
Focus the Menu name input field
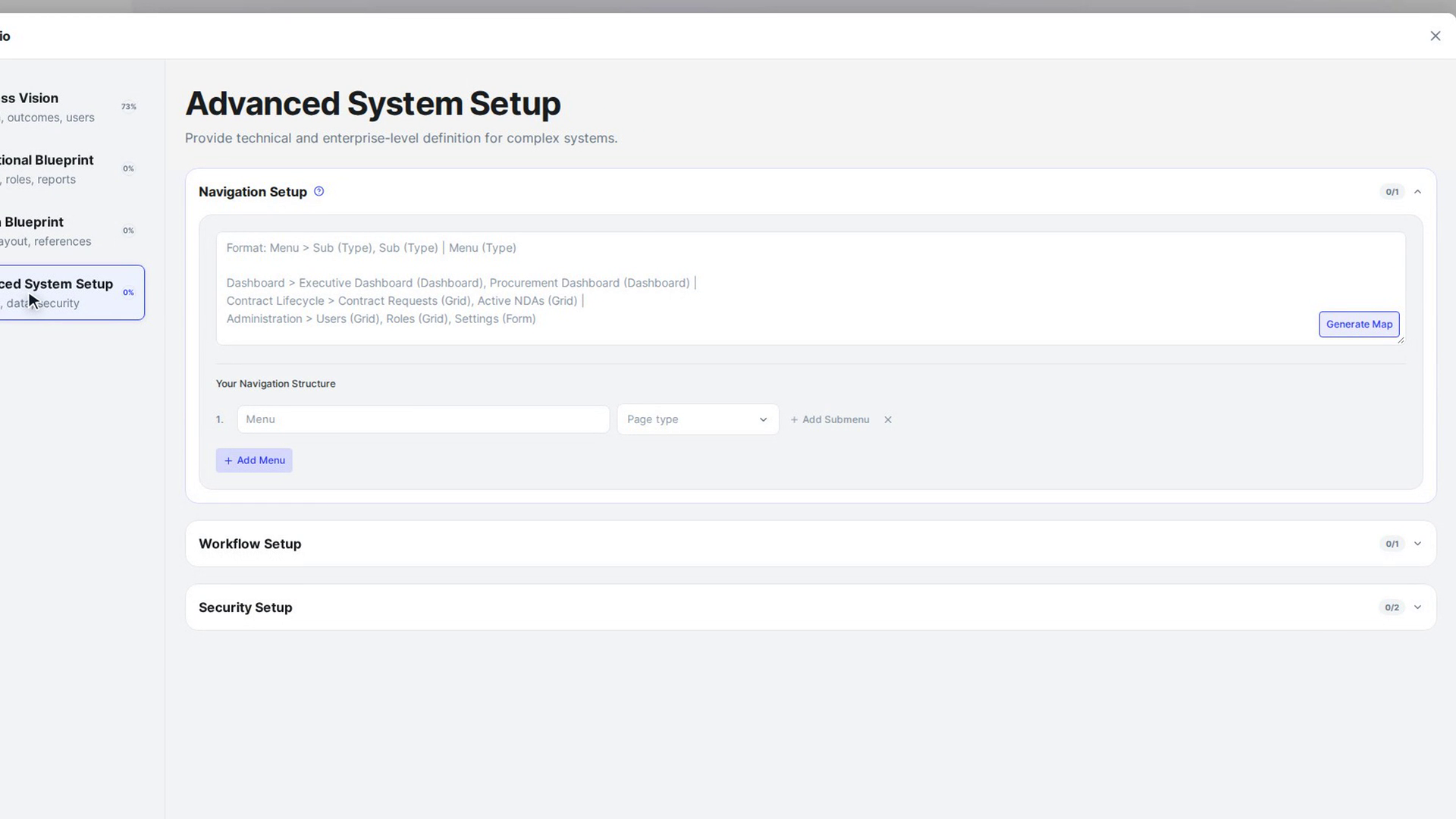point(423,419)
